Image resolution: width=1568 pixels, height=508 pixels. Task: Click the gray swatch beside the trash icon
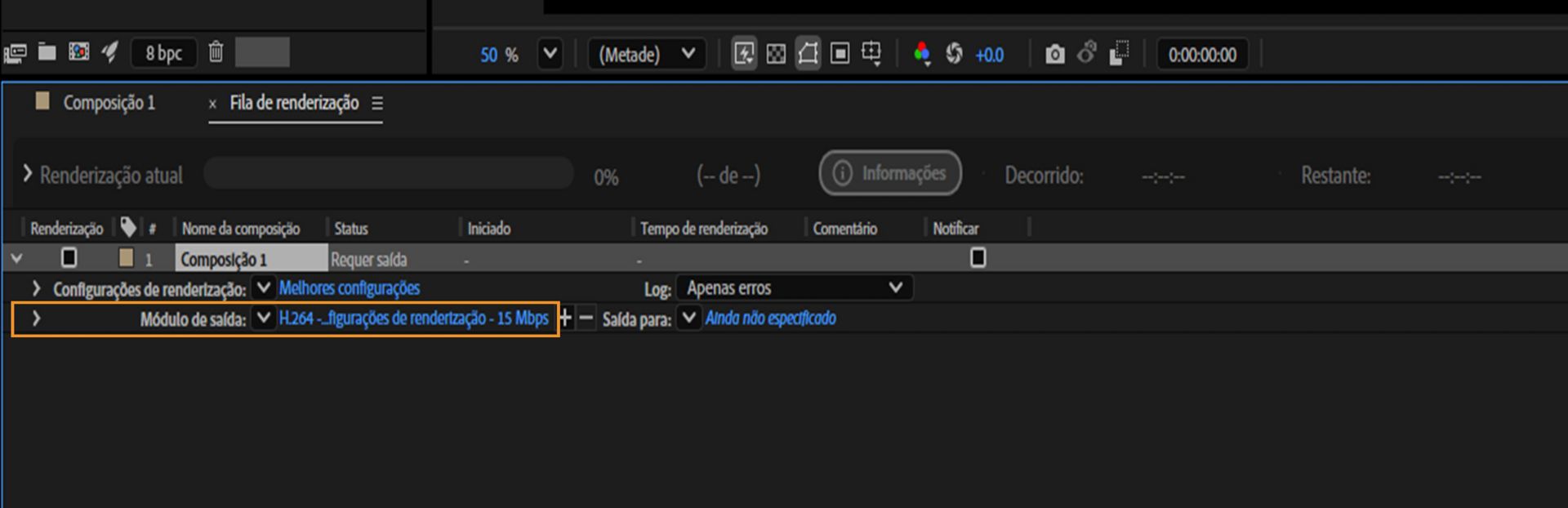262,52
